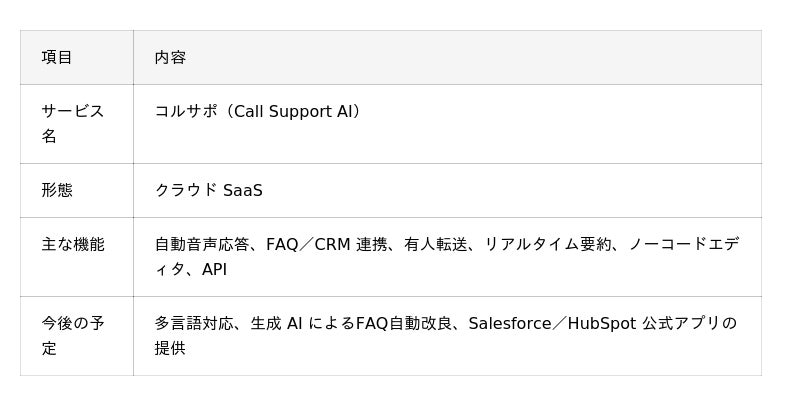Viewport: 800px width, 406px height.
Task: Click the HubSpot text
Action: 602,323
